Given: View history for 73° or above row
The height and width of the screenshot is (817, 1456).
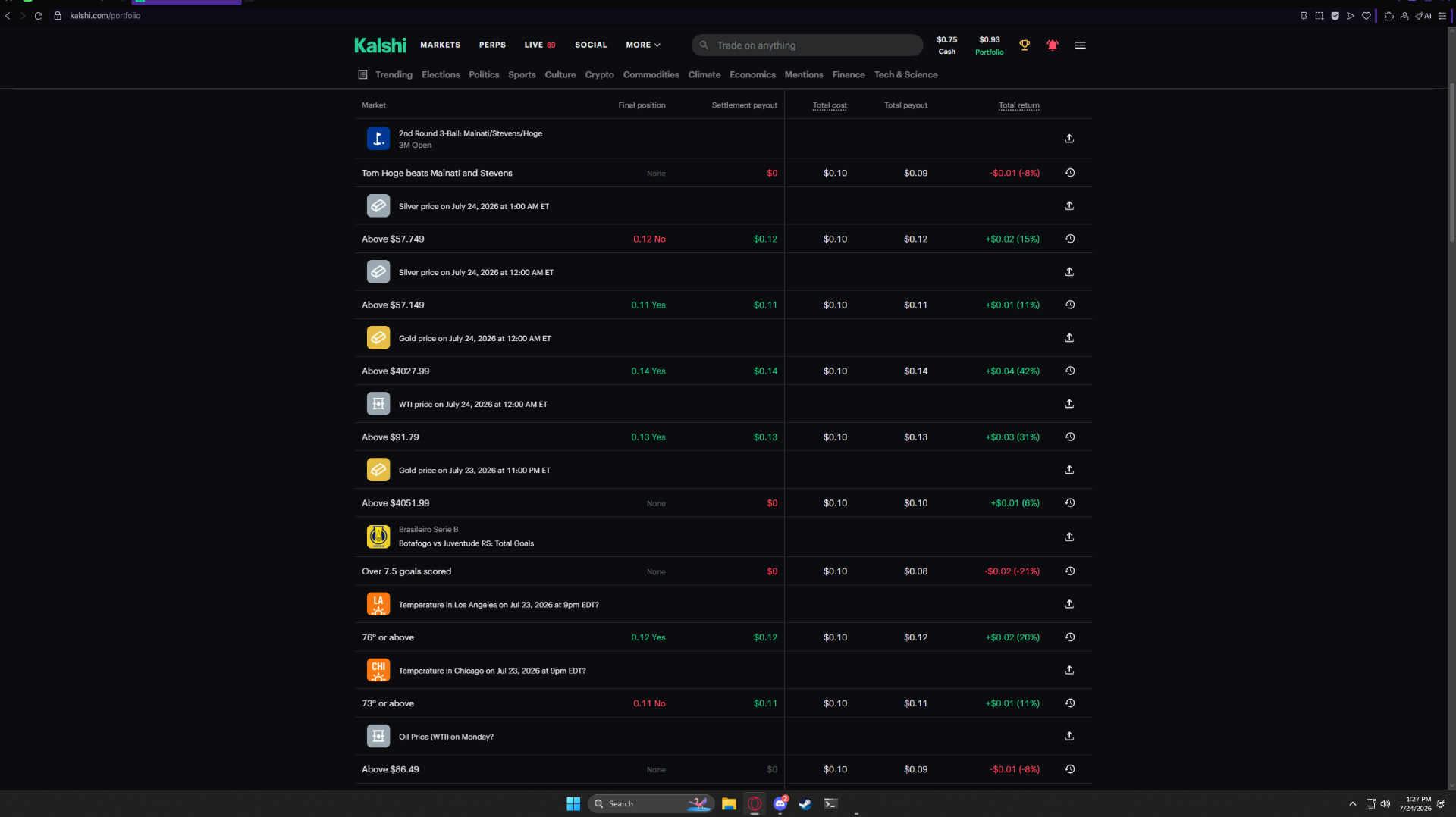Looking at the screenshot, I should pyautogui.click(x=1069, y=703).
